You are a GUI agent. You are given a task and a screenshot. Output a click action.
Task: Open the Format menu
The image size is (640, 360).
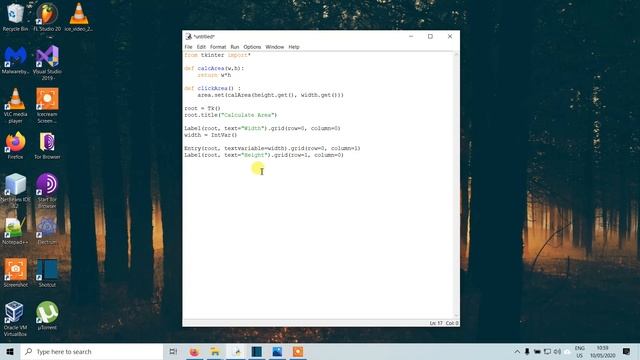[218, 47]
